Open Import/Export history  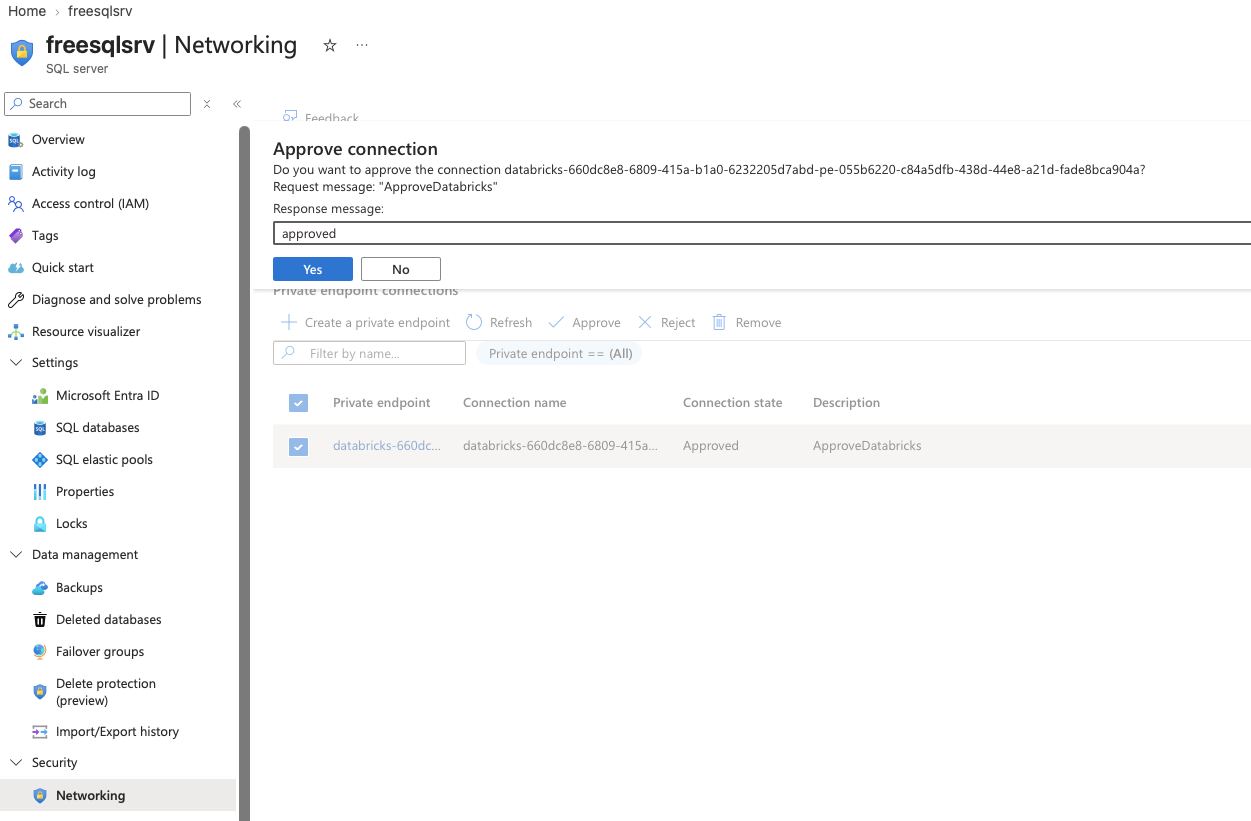(117, 732)
